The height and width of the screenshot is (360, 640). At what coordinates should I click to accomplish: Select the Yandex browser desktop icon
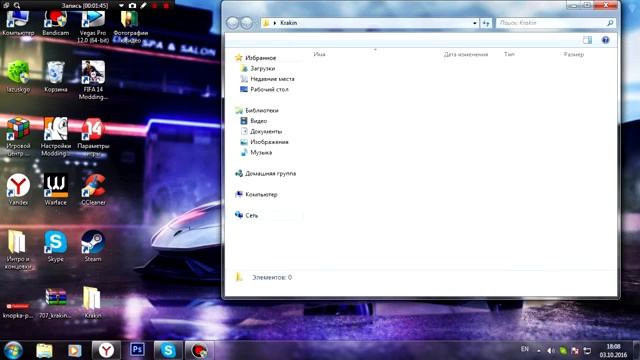pos(18,190)
